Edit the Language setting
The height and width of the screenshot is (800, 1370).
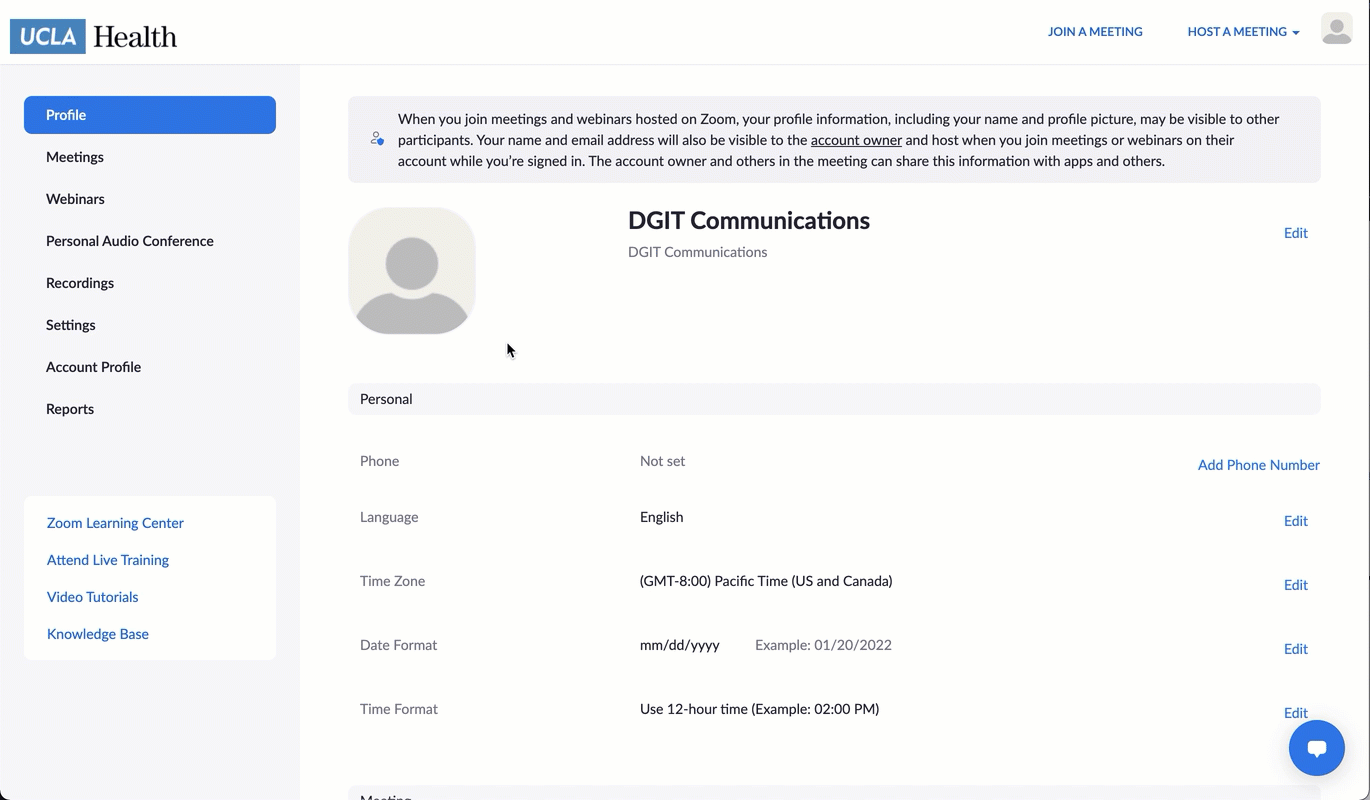click(x=1296, y=521)
